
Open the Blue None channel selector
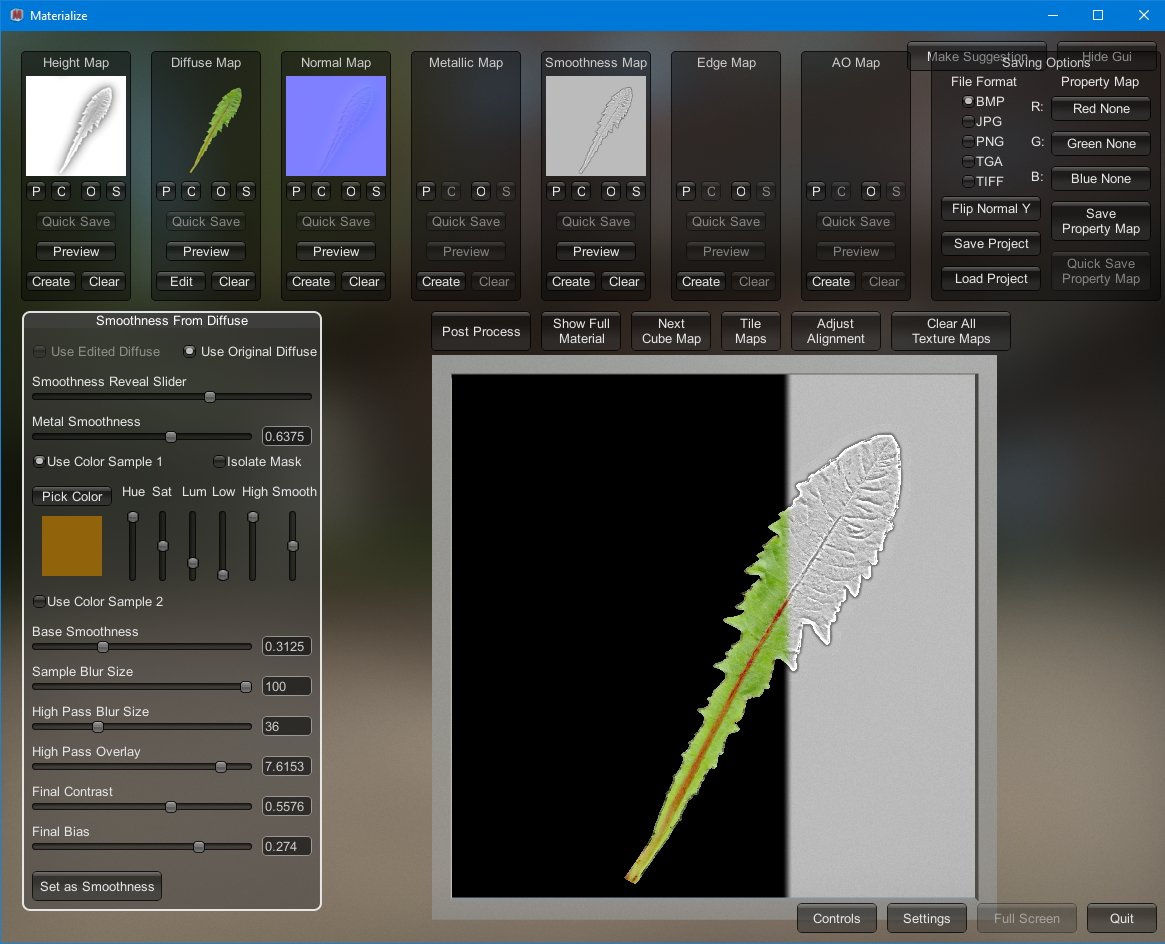1100,179
